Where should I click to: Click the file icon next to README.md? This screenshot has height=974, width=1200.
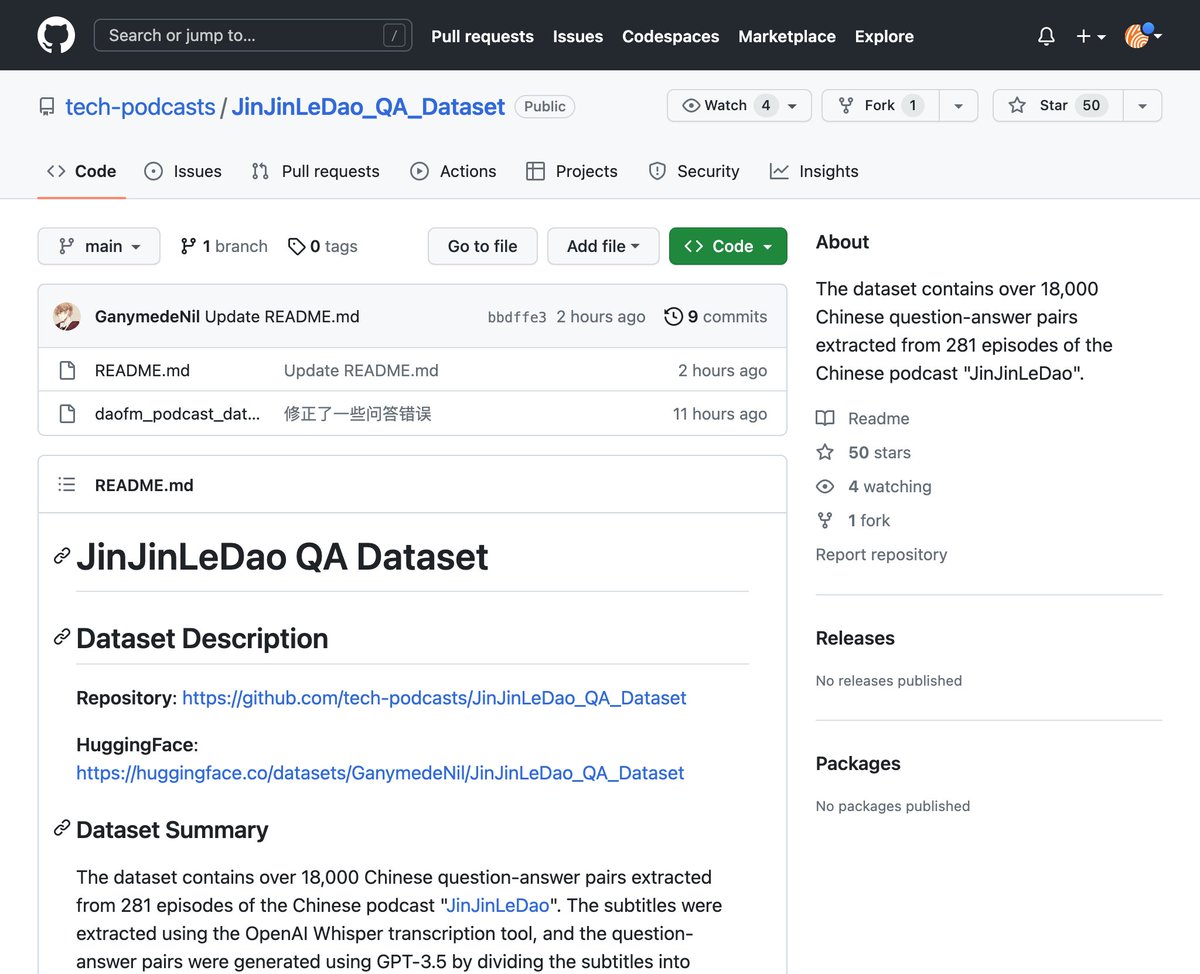coord(67,371)
